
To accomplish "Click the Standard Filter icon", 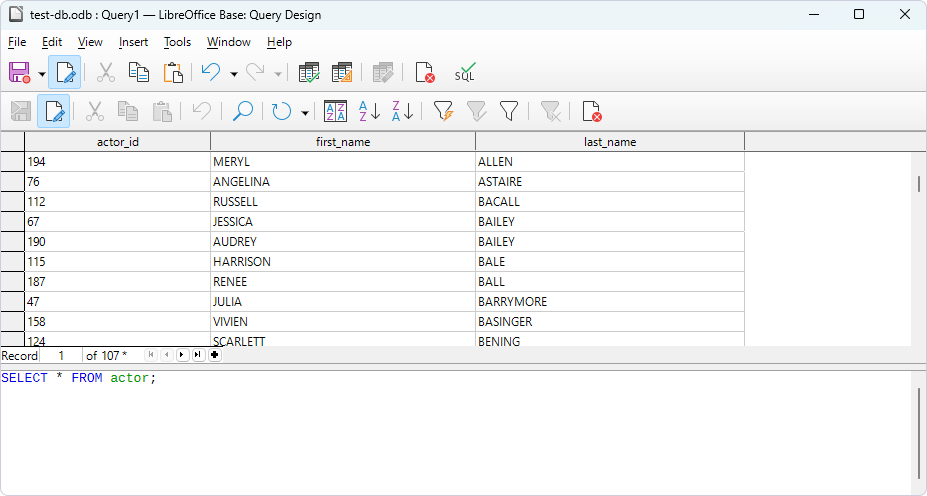I will click(x=509, y=111).
